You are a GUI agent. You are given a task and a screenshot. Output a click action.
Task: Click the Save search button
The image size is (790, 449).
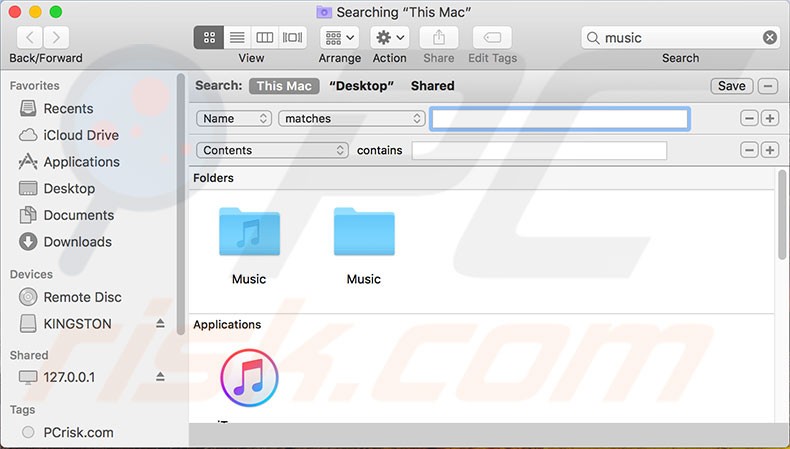click(x=731, y=86)
